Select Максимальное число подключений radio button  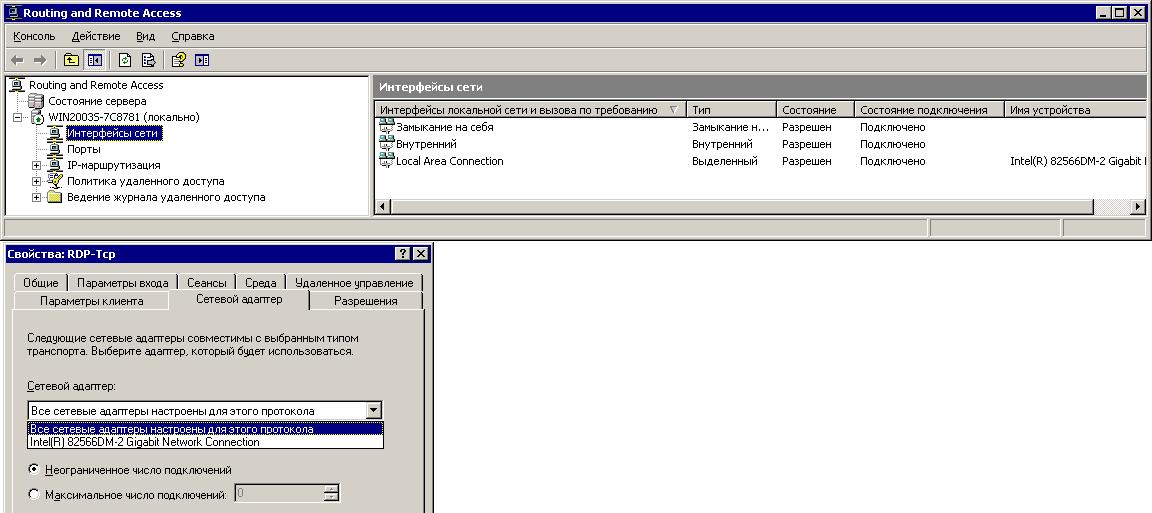click(34, 494)
